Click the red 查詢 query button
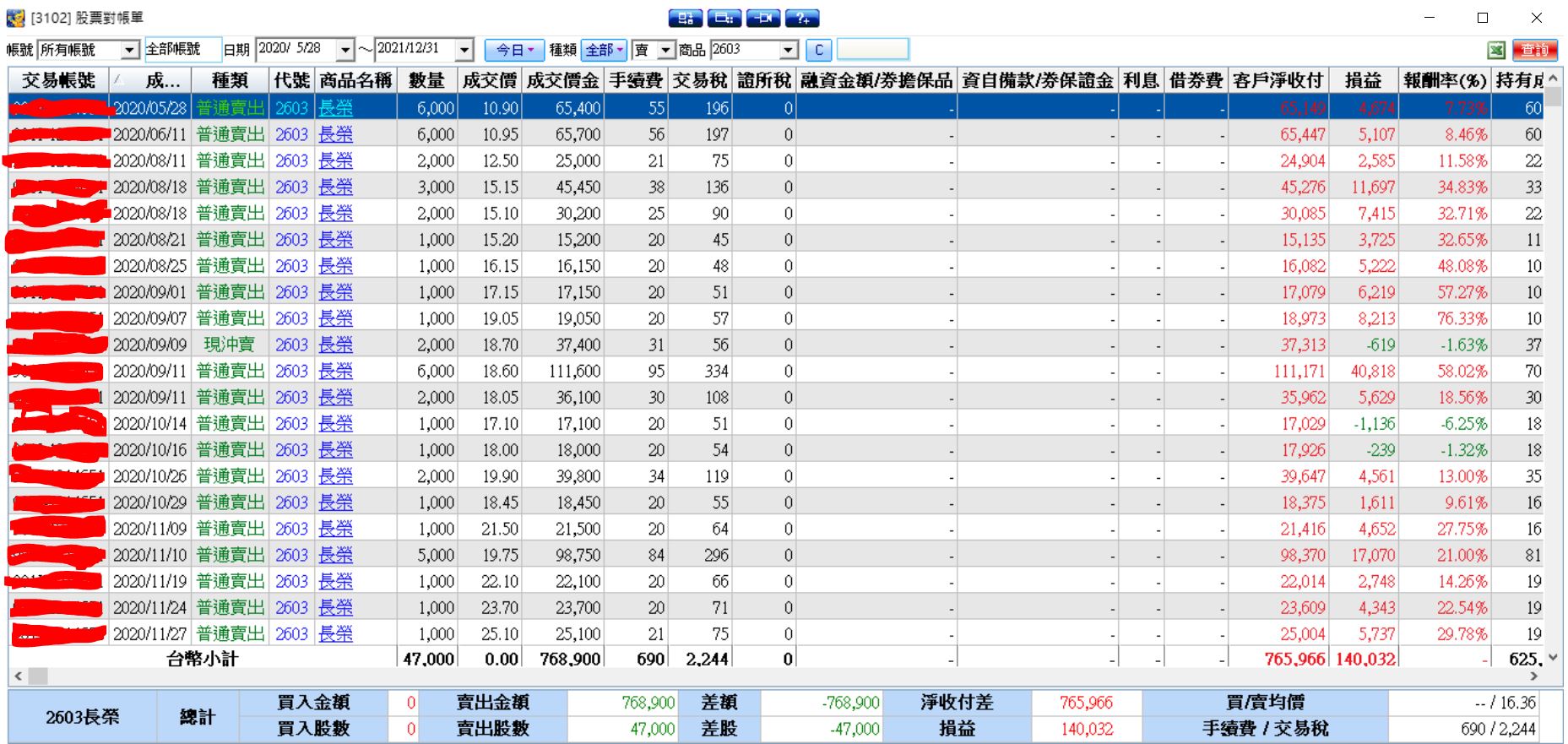 [1534, 51]
